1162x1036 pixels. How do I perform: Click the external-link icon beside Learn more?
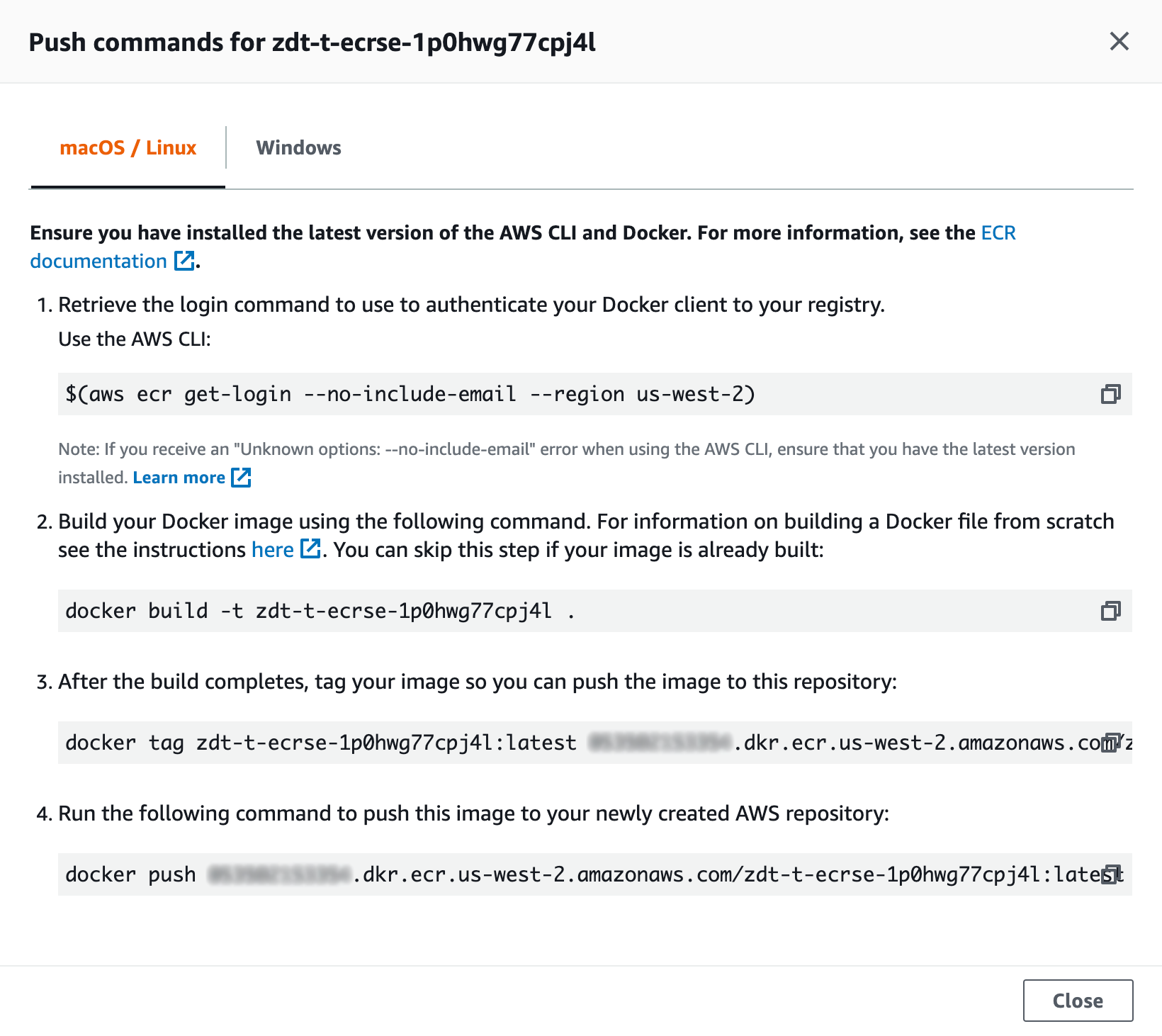241,477
